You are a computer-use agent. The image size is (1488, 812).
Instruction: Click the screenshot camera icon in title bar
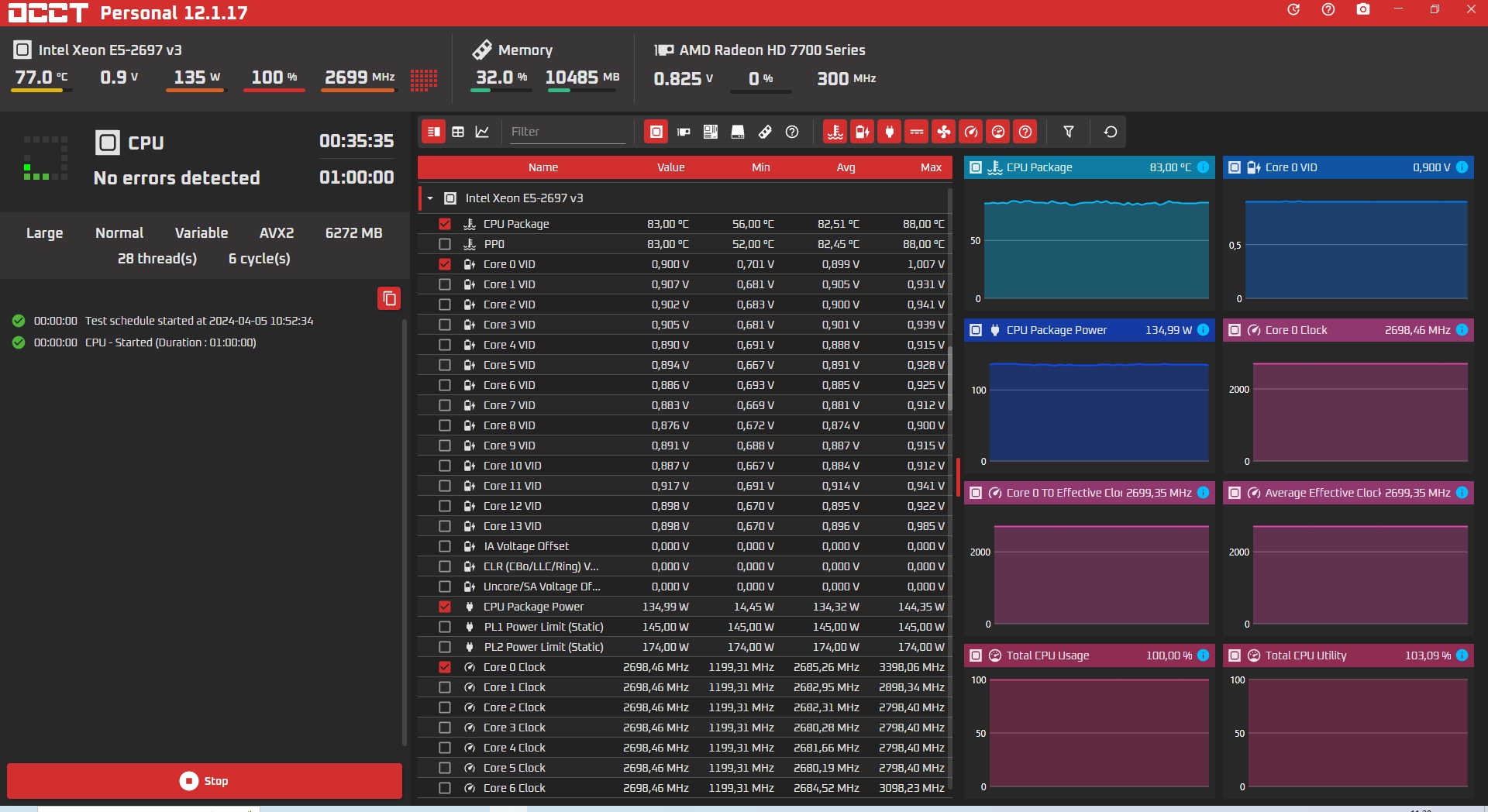click(1362, 10)
